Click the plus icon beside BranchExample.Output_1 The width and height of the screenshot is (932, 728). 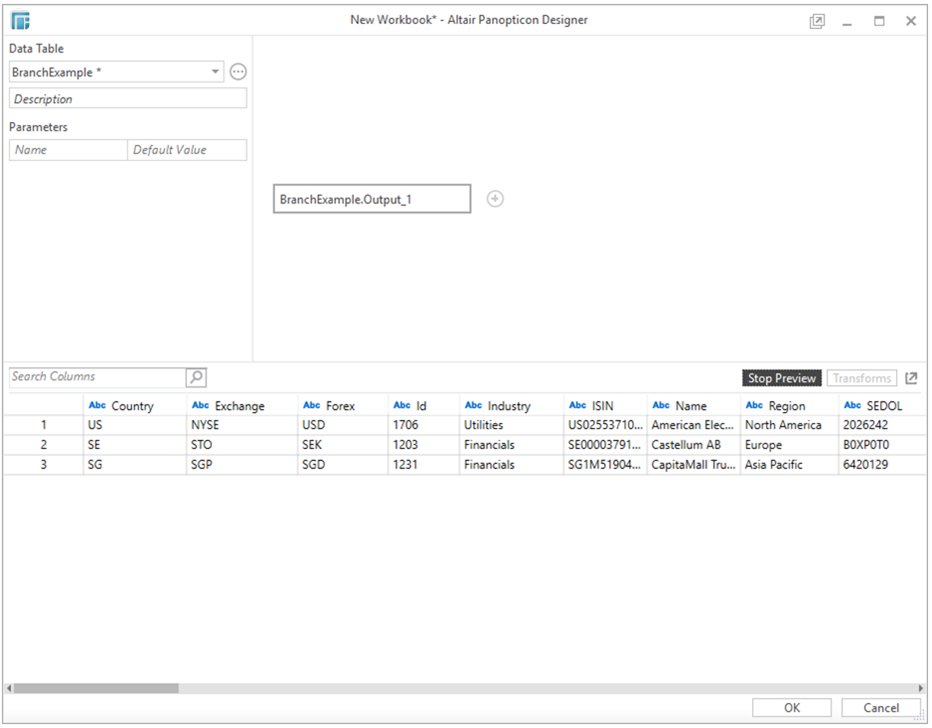coord(495,198)
